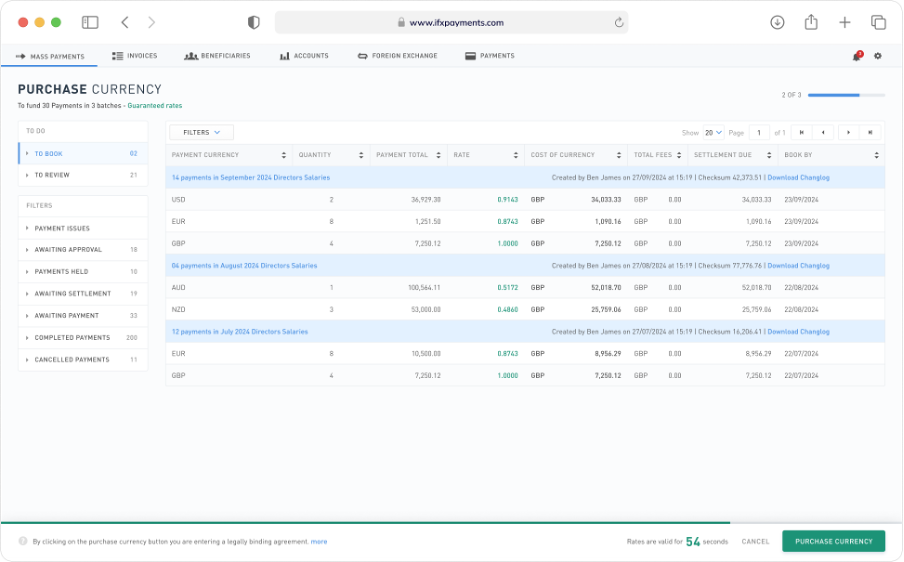Expand the To Review list

[x=83, y=175]
